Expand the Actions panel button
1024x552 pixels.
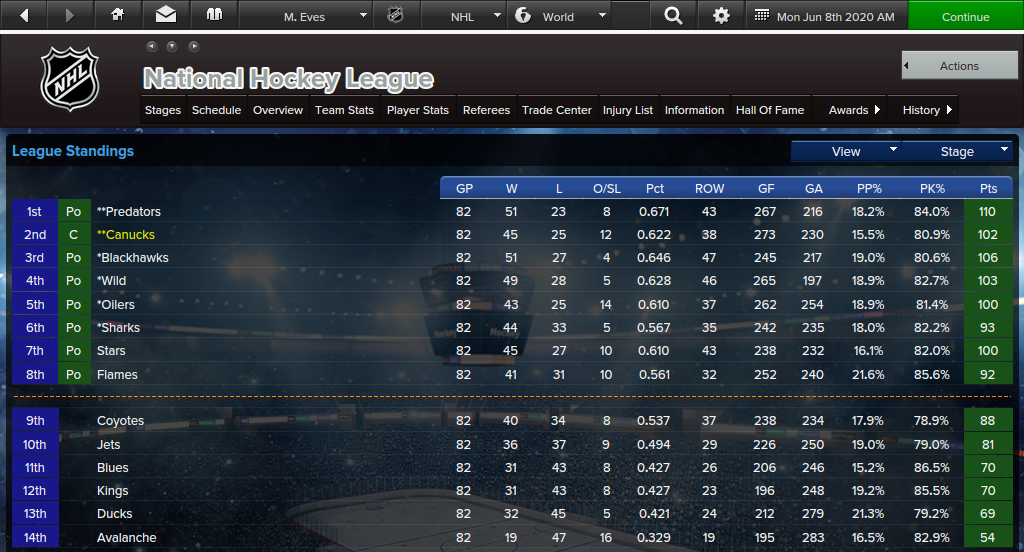959,65
